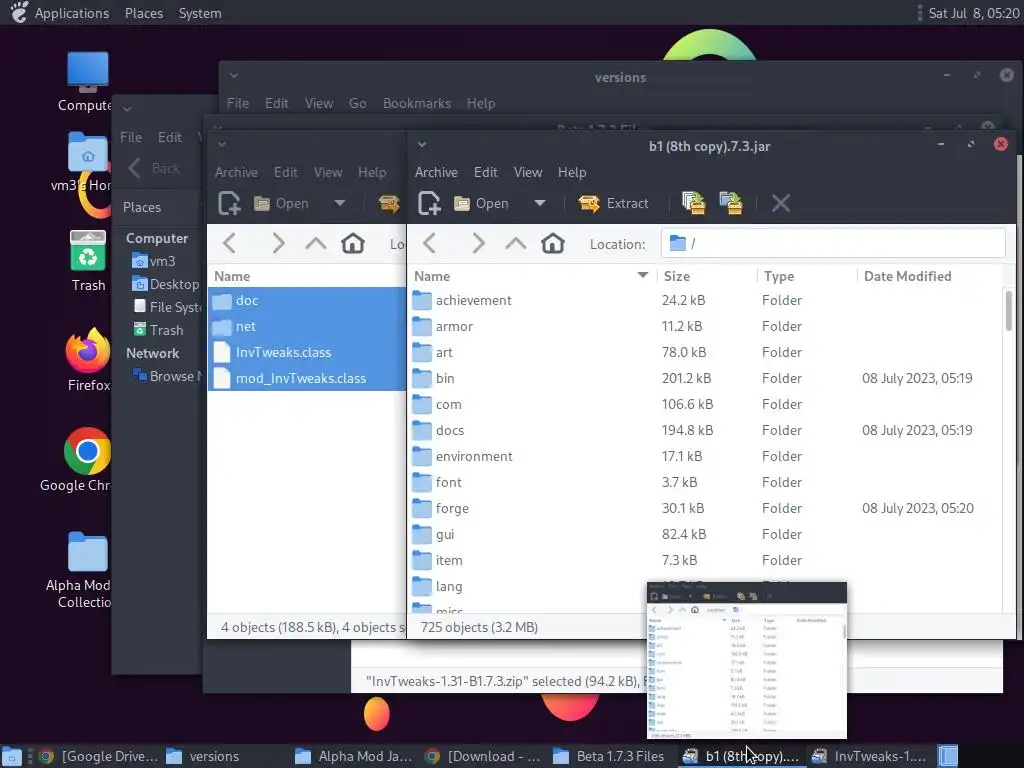Select the gui folder
Screen dimensions: 1024x768
pyautogui.click(x=445, y=535)
